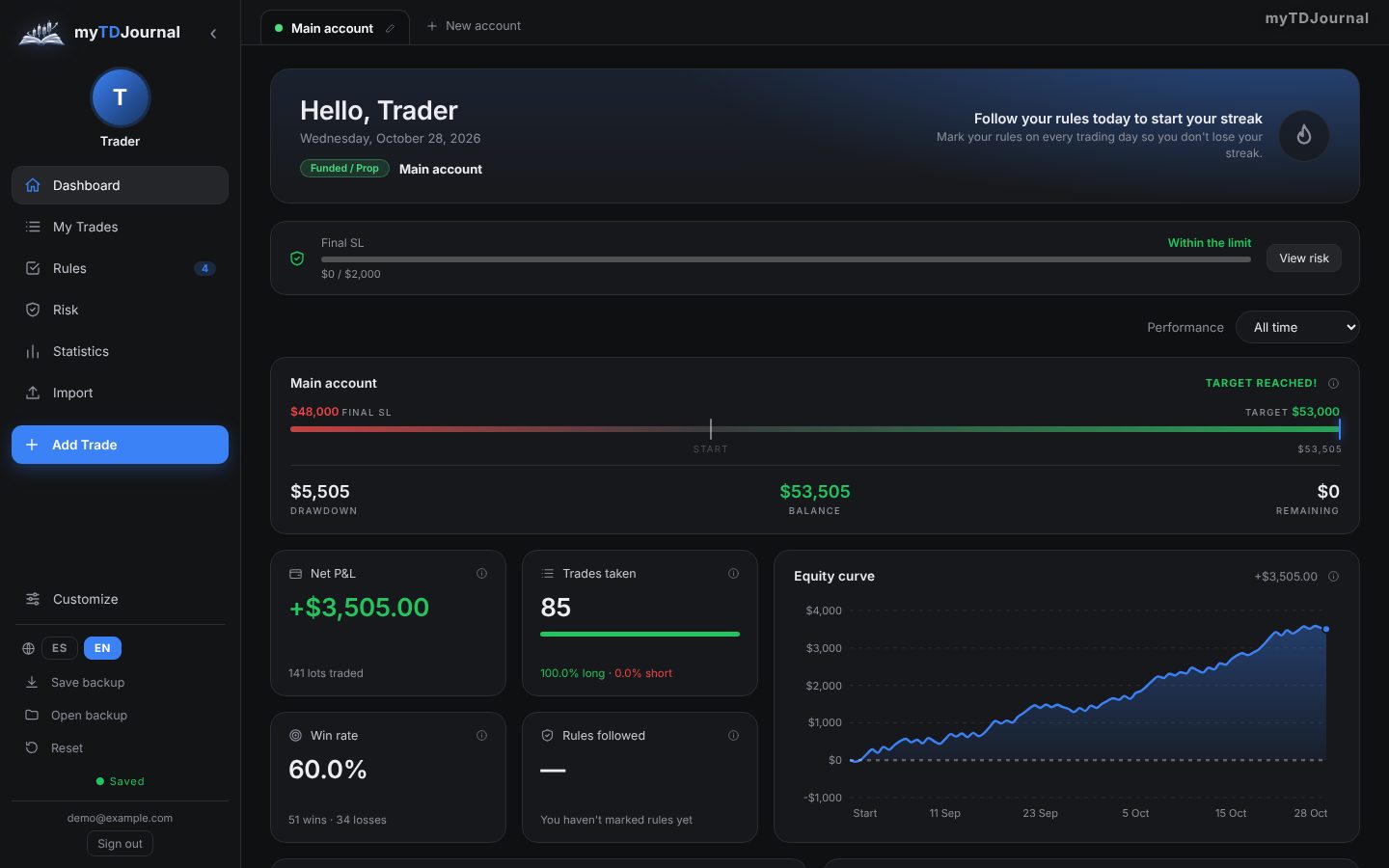Click the pencil icon next to Main account tab

390,29
